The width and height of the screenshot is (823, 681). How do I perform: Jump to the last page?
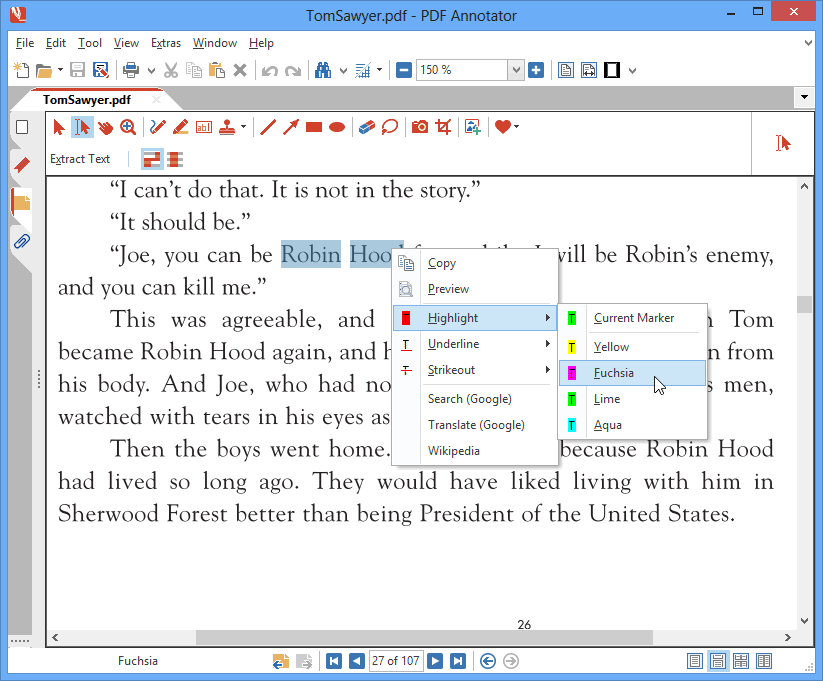(x=458, y=660)
